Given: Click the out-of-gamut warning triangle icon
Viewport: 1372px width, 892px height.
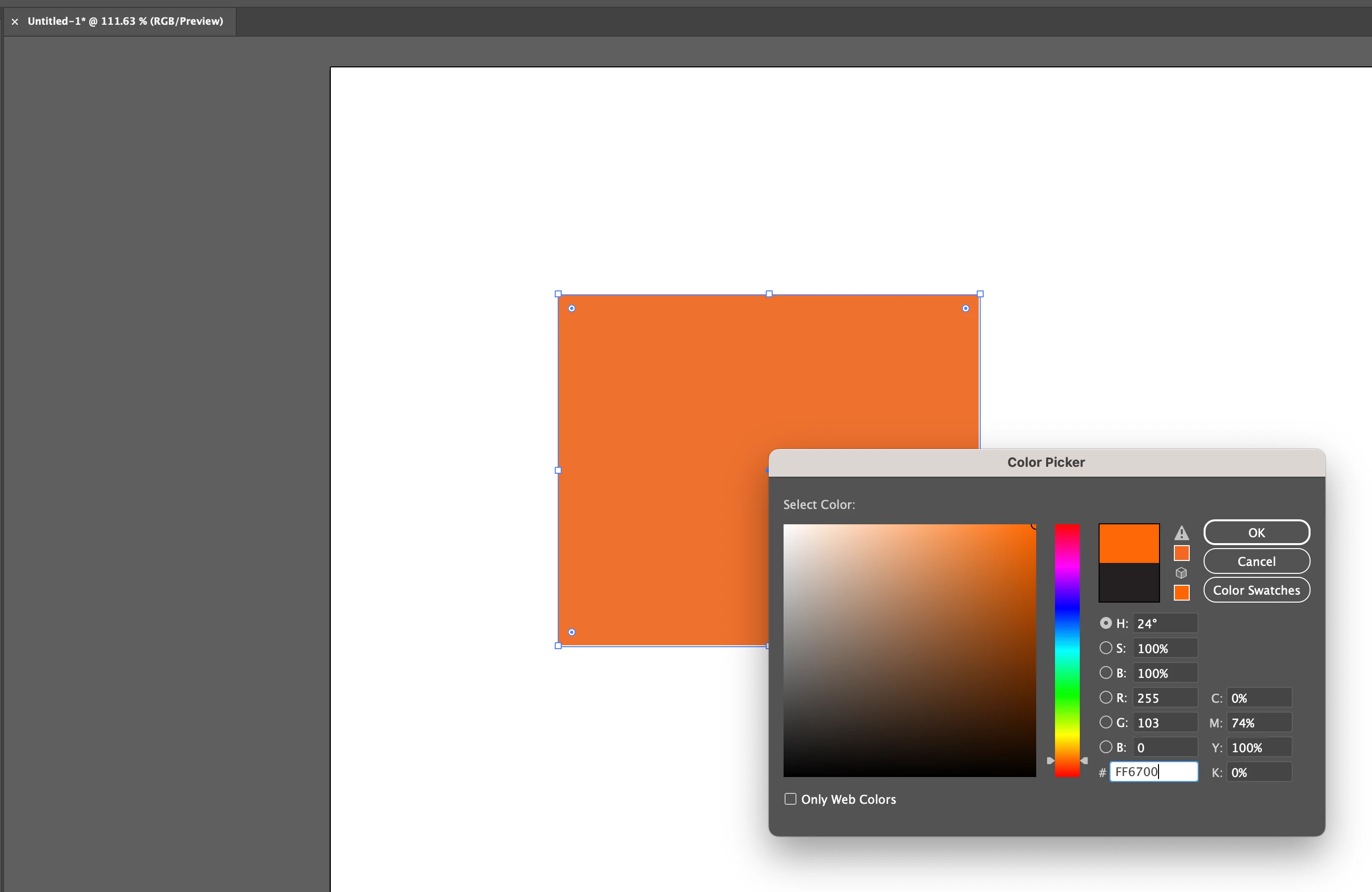Looking at the screenshot, I should click(x=1181, y=533).
